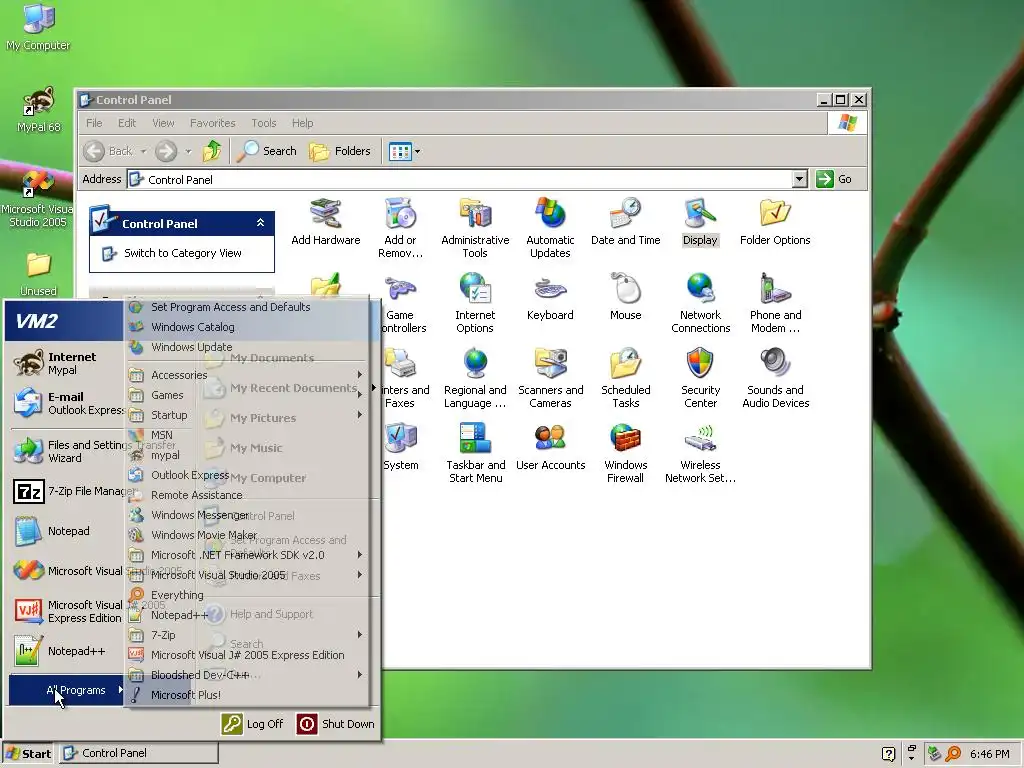This screenshot has width=1024, height=768.
Task: Open Security Center
Action: pos(700,379)
